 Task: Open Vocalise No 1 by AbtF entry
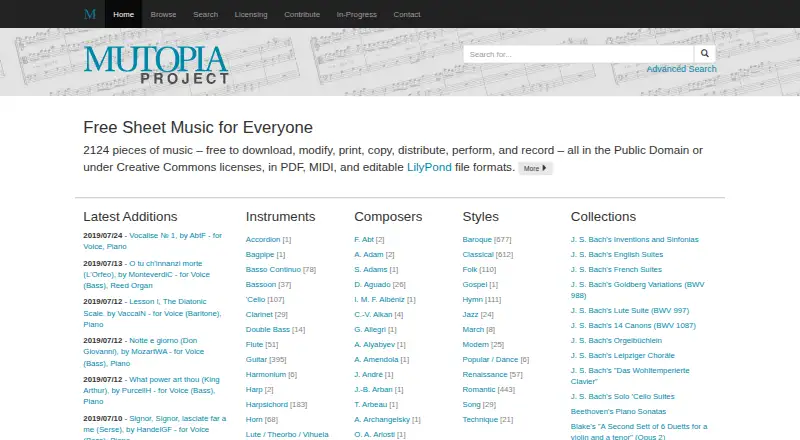pyautogui.click(x=153, y=241)
